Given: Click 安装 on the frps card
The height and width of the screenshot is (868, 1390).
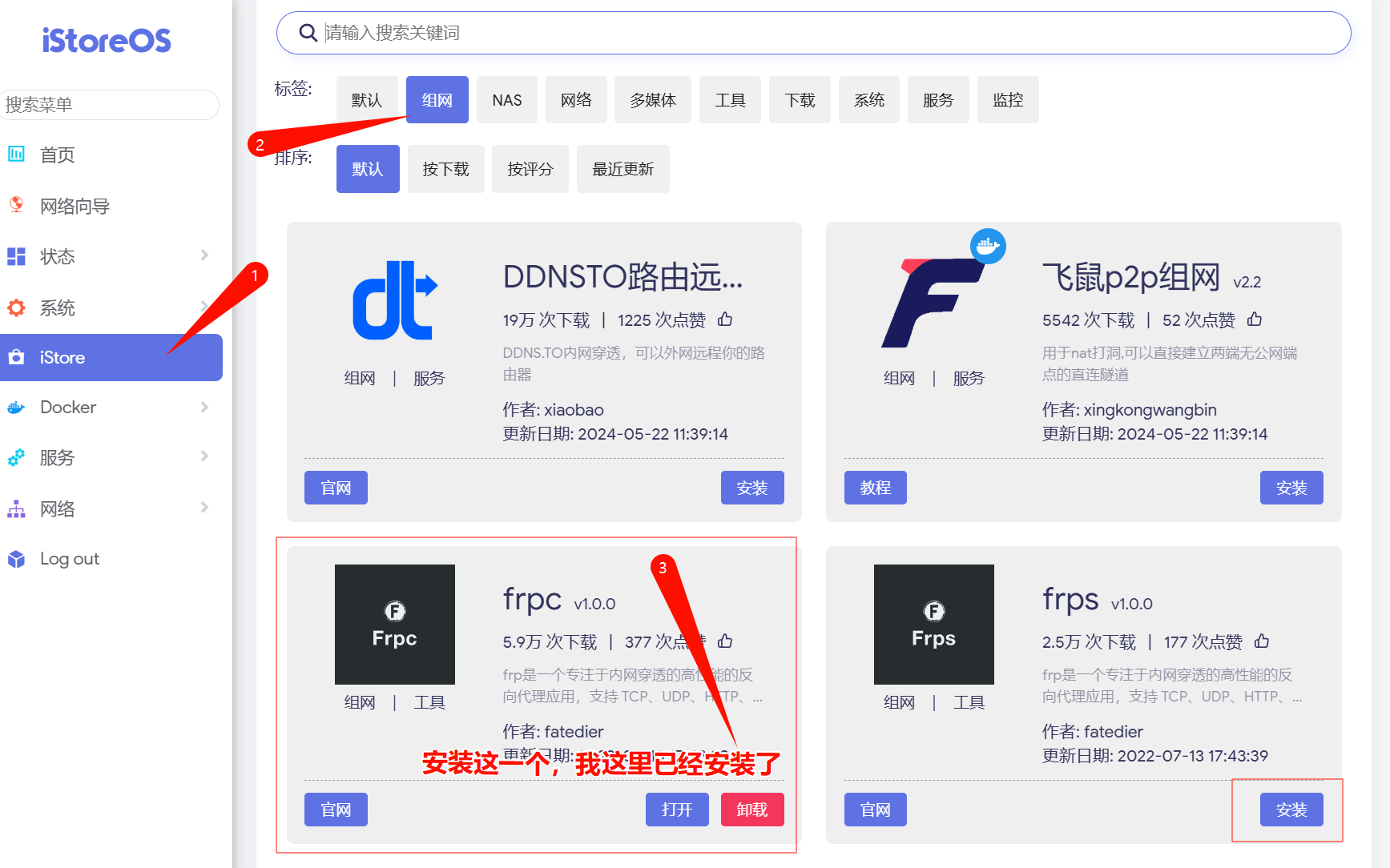Looking at the screenshot, I should click(x=1291, y=809).
